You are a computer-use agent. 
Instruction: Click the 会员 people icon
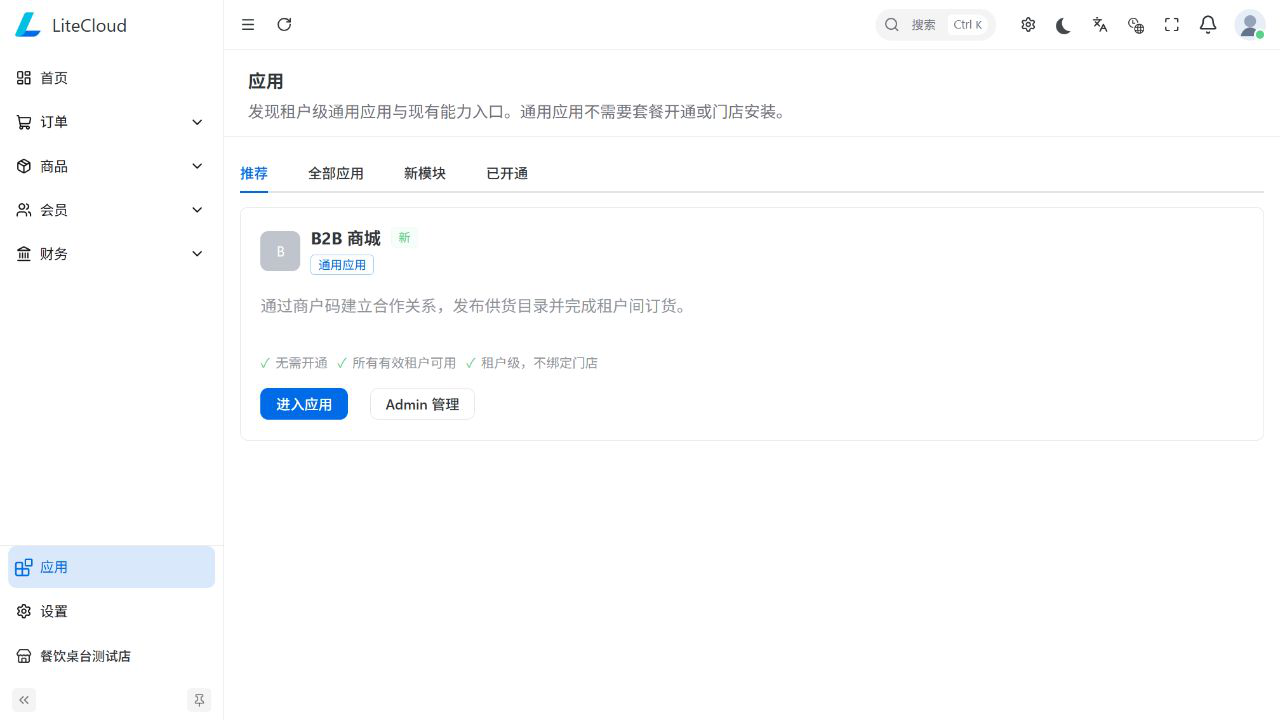24,210
